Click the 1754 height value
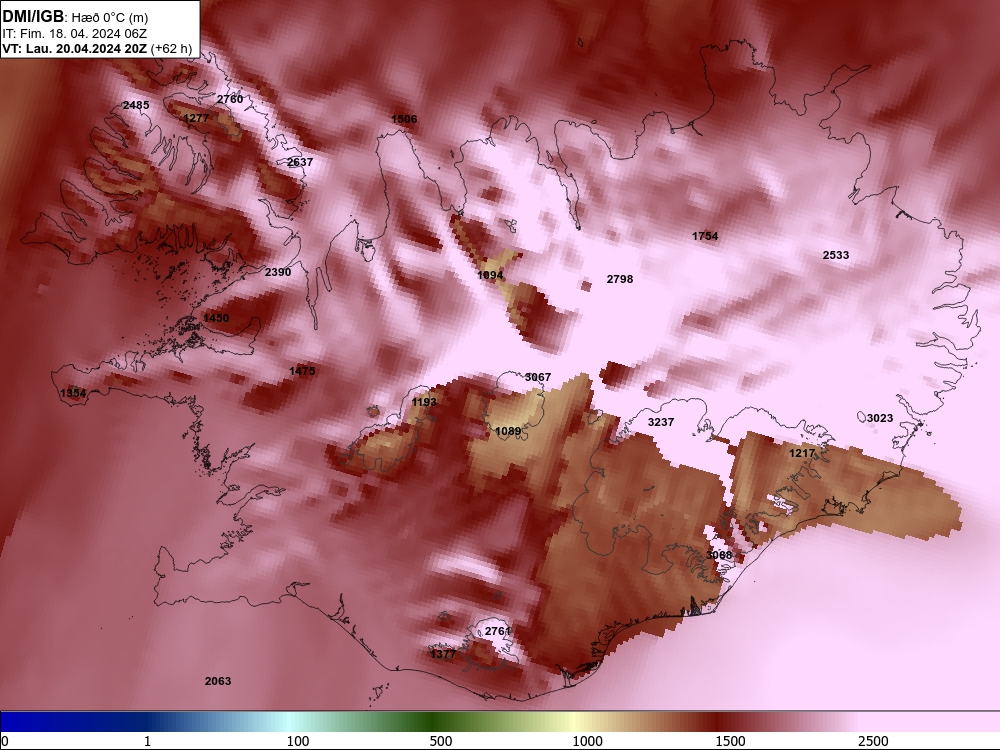1000x750 pixels. 705,236
